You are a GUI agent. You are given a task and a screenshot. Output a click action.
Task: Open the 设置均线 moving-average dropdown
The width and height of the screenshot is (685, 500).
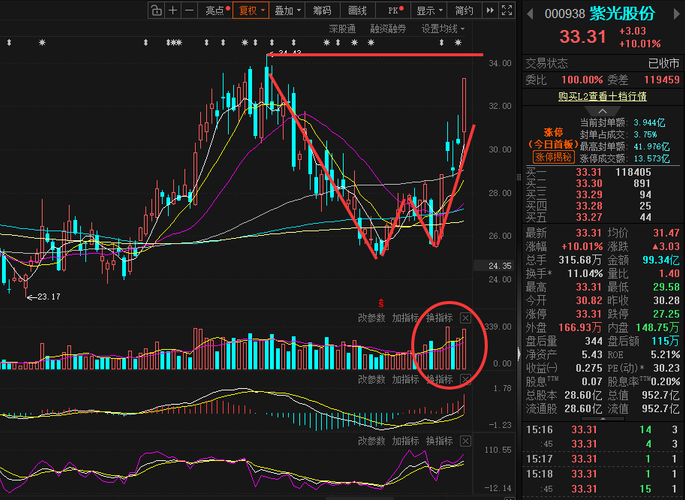tap(443, 29)
